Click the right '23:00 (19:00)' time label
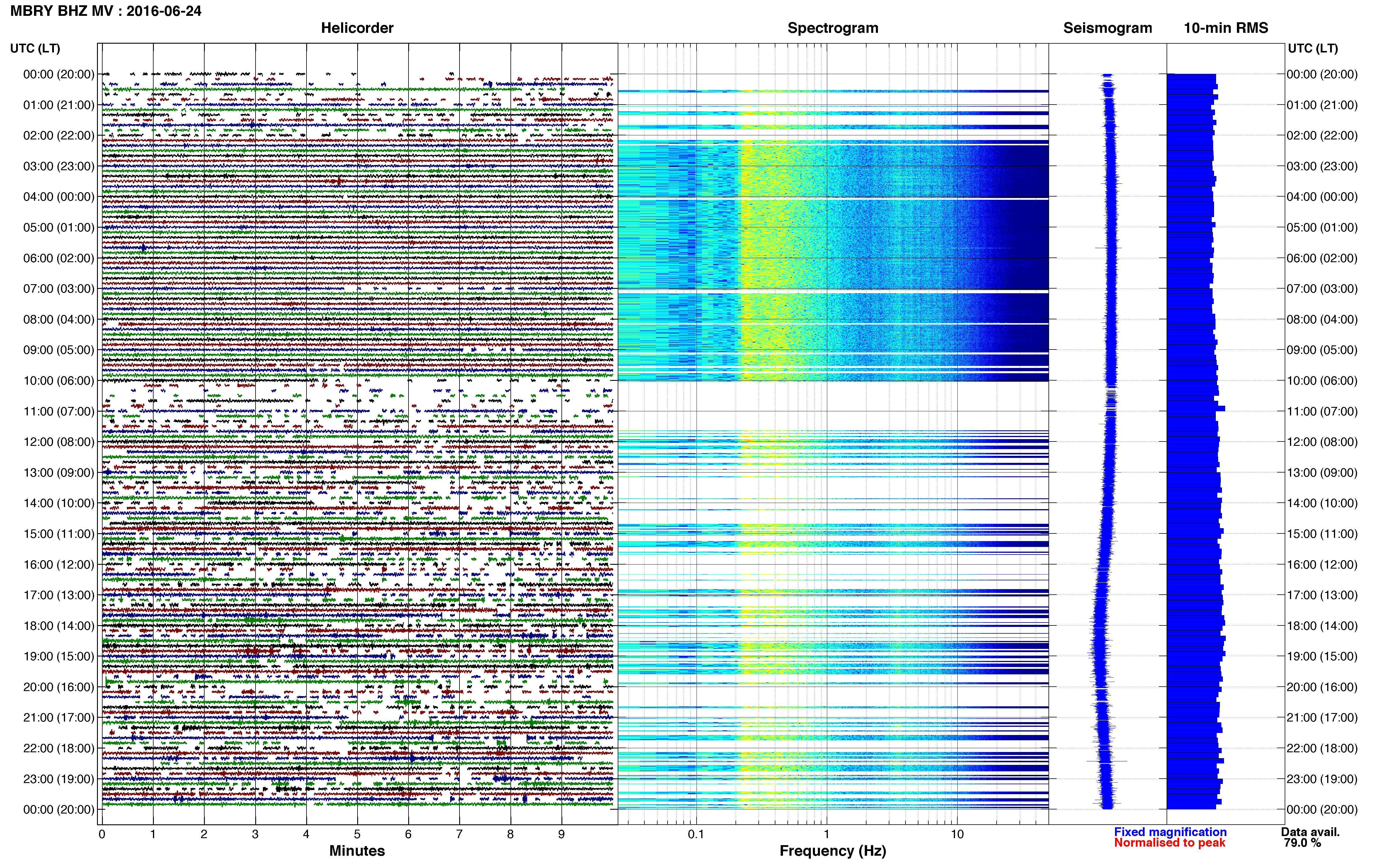1389x868 pixels. [x=1322, y=779]
